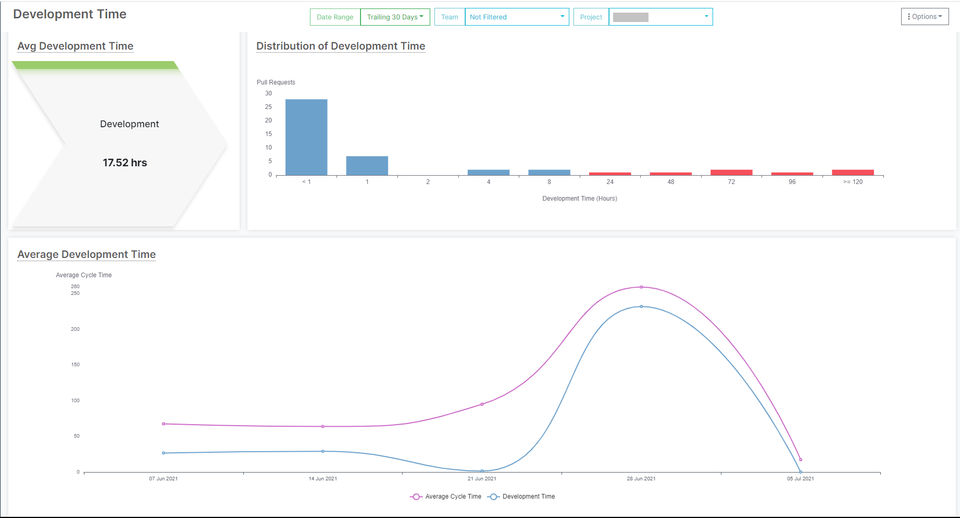Select the blue bar for 1 hour
The height and width of the screenshot is (518, 960).
pyautogui.click(x=367, y=166)
